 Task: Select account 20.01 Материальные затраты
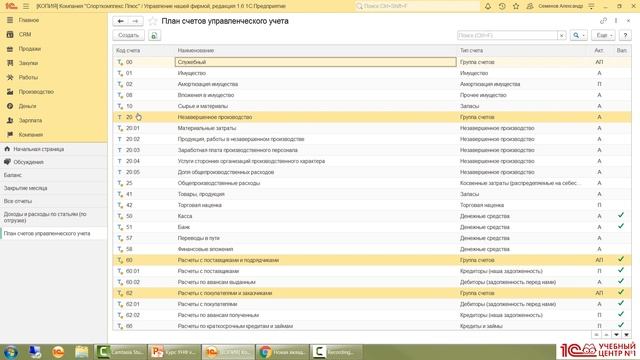click(372, 128)
